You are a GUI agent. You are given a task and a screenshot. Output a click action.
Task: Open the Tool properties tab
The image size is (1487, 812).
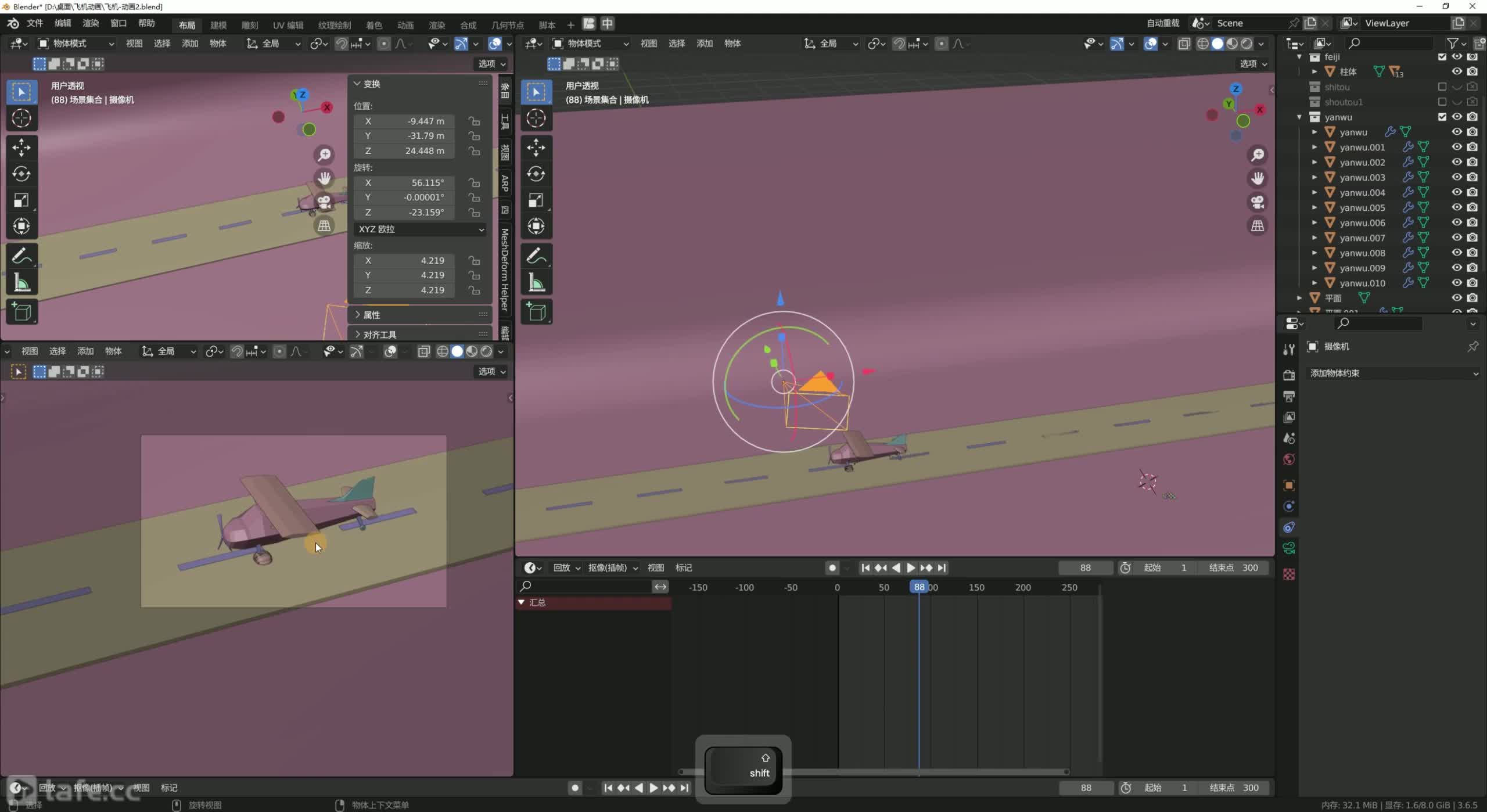(x=1289, y=349)
